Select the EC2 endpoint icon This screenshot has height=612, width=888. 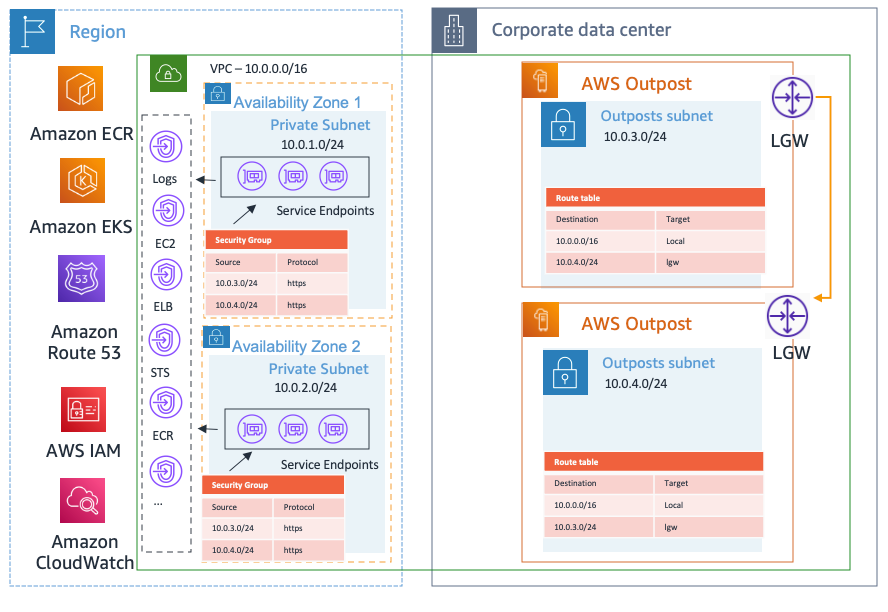pos(166,210)
